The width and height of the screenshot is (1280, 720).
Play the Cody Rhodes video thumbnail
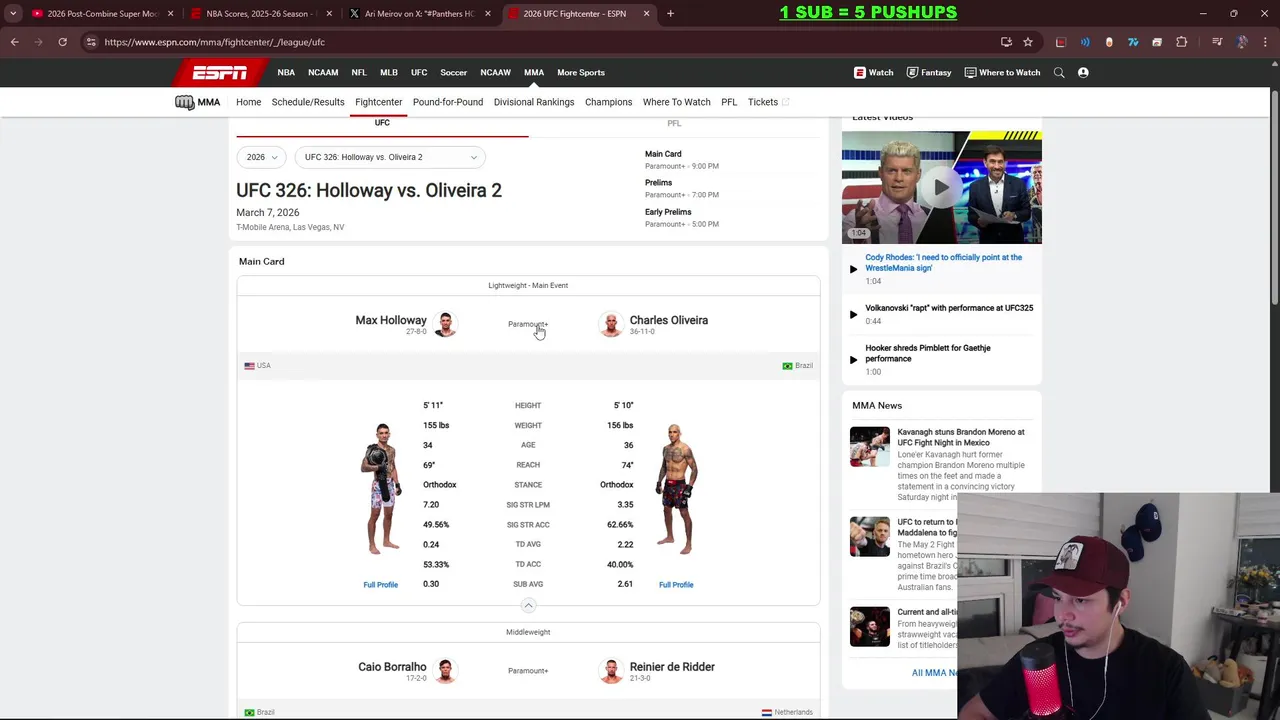tap(941, 187)
